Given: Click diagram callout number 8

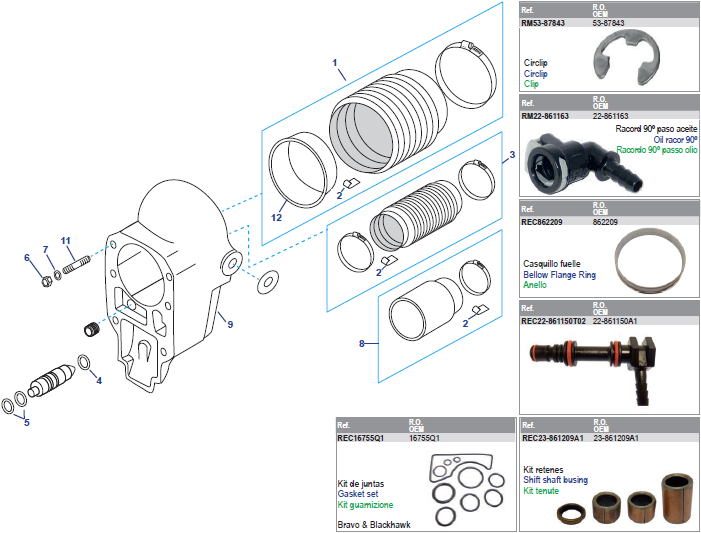Looking at the screenshot, I should tap(362, 343).
